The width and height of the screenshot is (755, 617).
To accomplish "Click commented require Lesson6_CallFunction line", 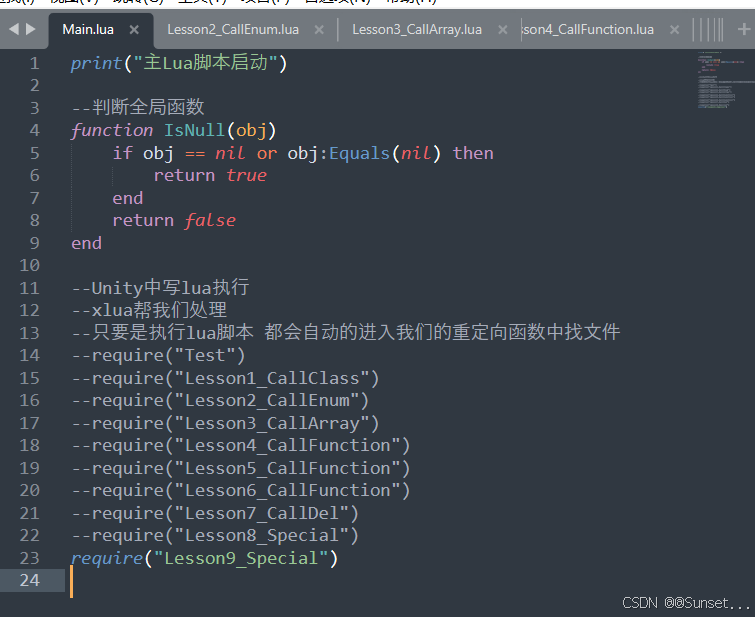I will coord(241,490).
